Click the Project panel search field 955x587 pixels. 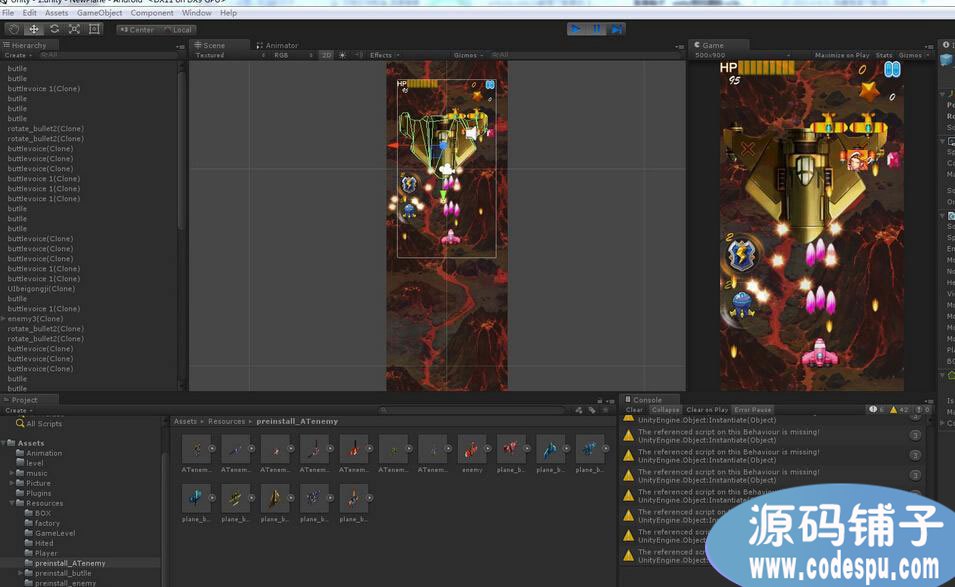(472, 410)
